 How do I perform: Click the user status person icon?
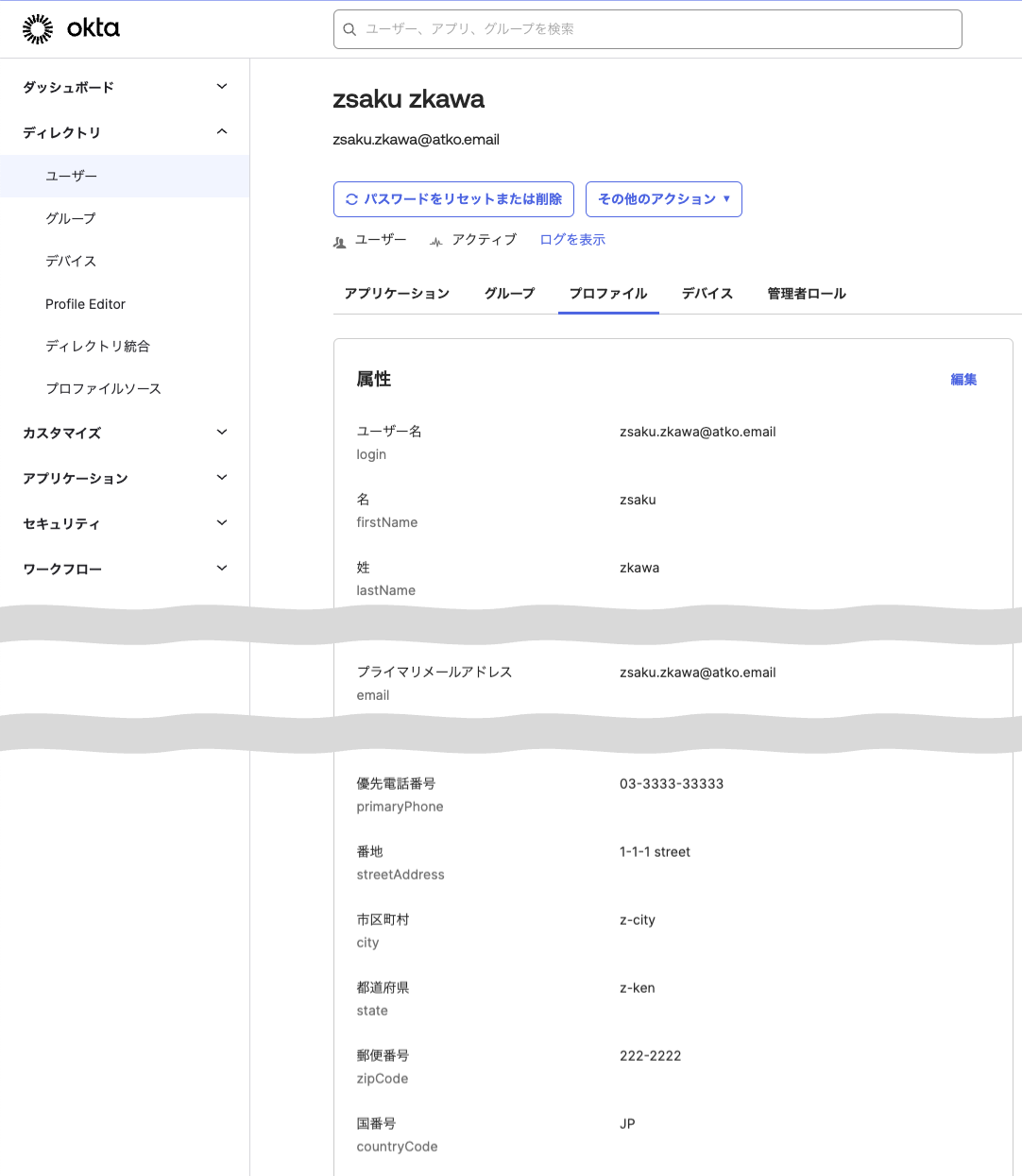tap(340, 242)
